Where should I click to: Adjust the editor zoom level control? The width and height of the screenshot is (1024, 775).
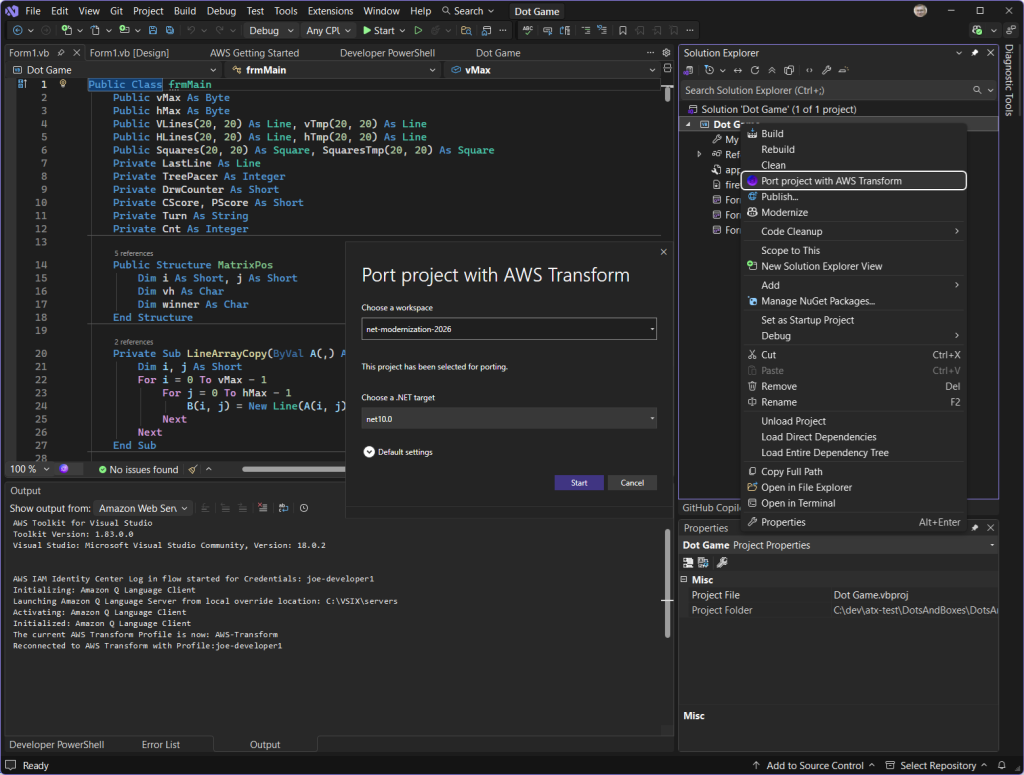(x=28, y=468)
